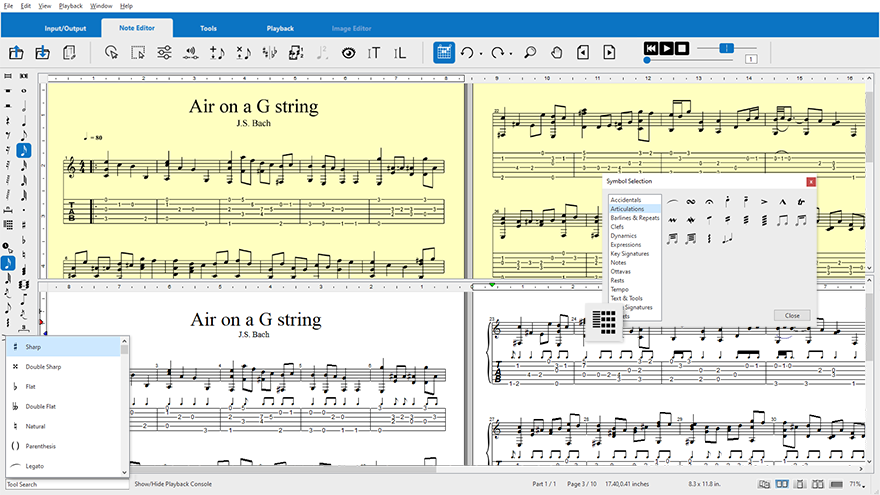Screen dimensions: 880x495
Task: Select Legato in the tool list
Action: 63,466
